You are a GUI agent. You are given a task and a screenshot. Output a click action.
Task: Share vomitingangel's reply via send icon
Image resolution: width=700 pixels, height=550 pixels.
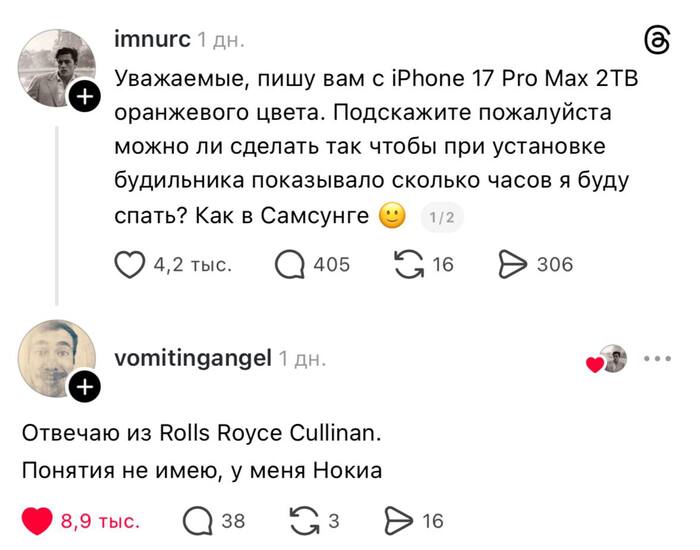pos(399,521)
